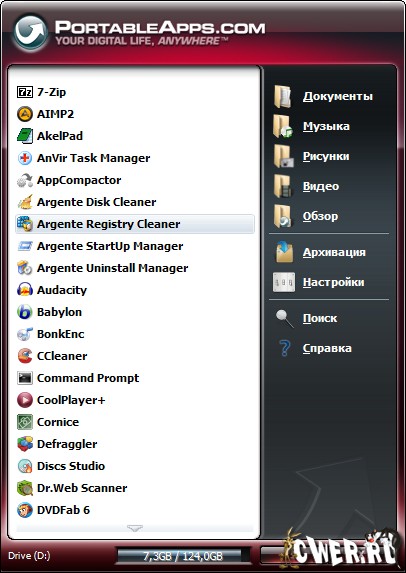The image size is (406, 573).
Task: Click the drive space usage bar
Action: [x=183, y=556]
